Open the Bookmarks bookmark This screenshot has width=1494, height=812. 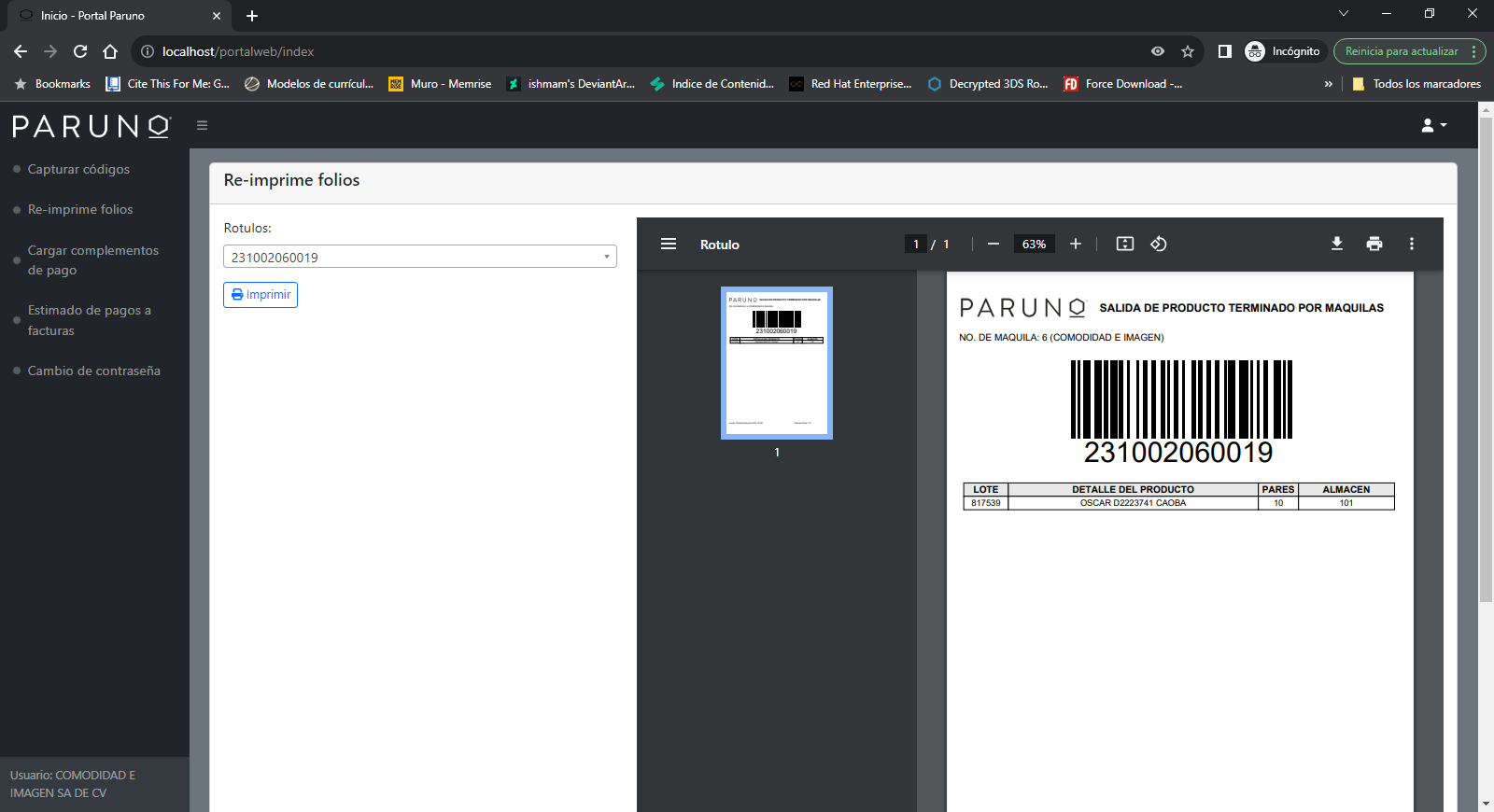[53, 84]
